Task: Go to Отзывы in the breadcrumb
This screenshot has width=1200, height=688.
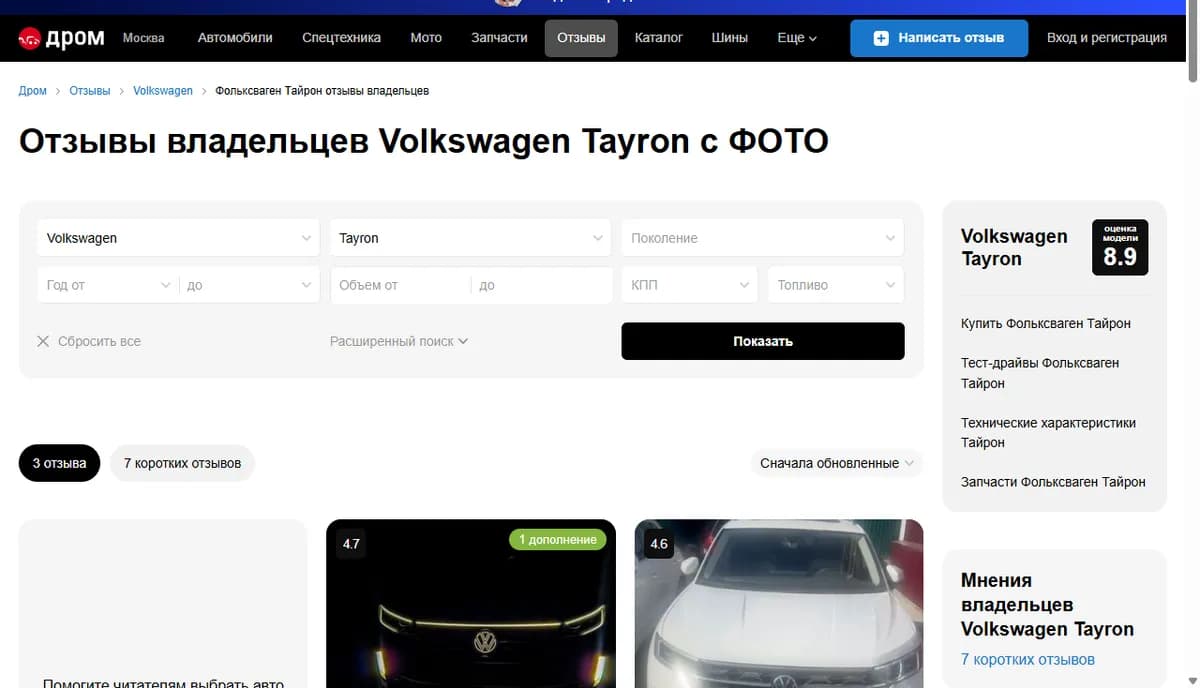Action: [x=90, y=91]
